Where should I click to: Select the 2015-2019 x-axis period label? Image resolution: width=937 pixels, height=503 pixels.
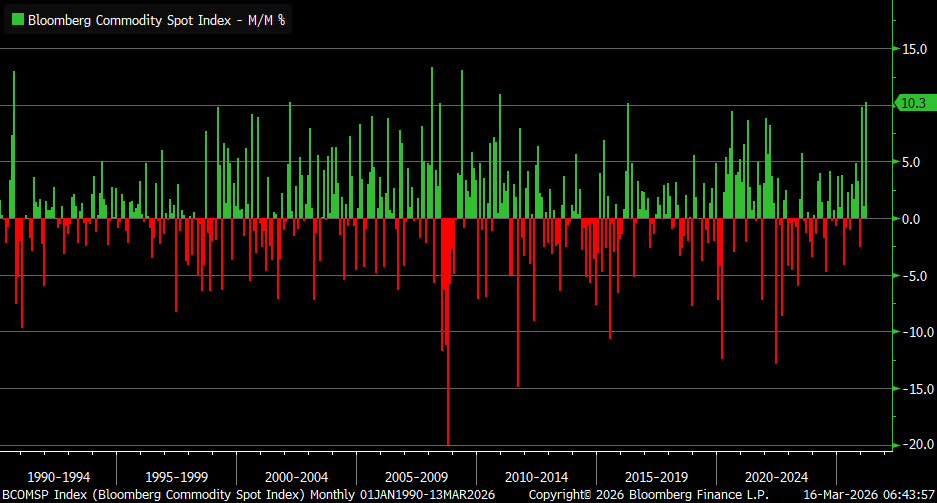point(657,477)
